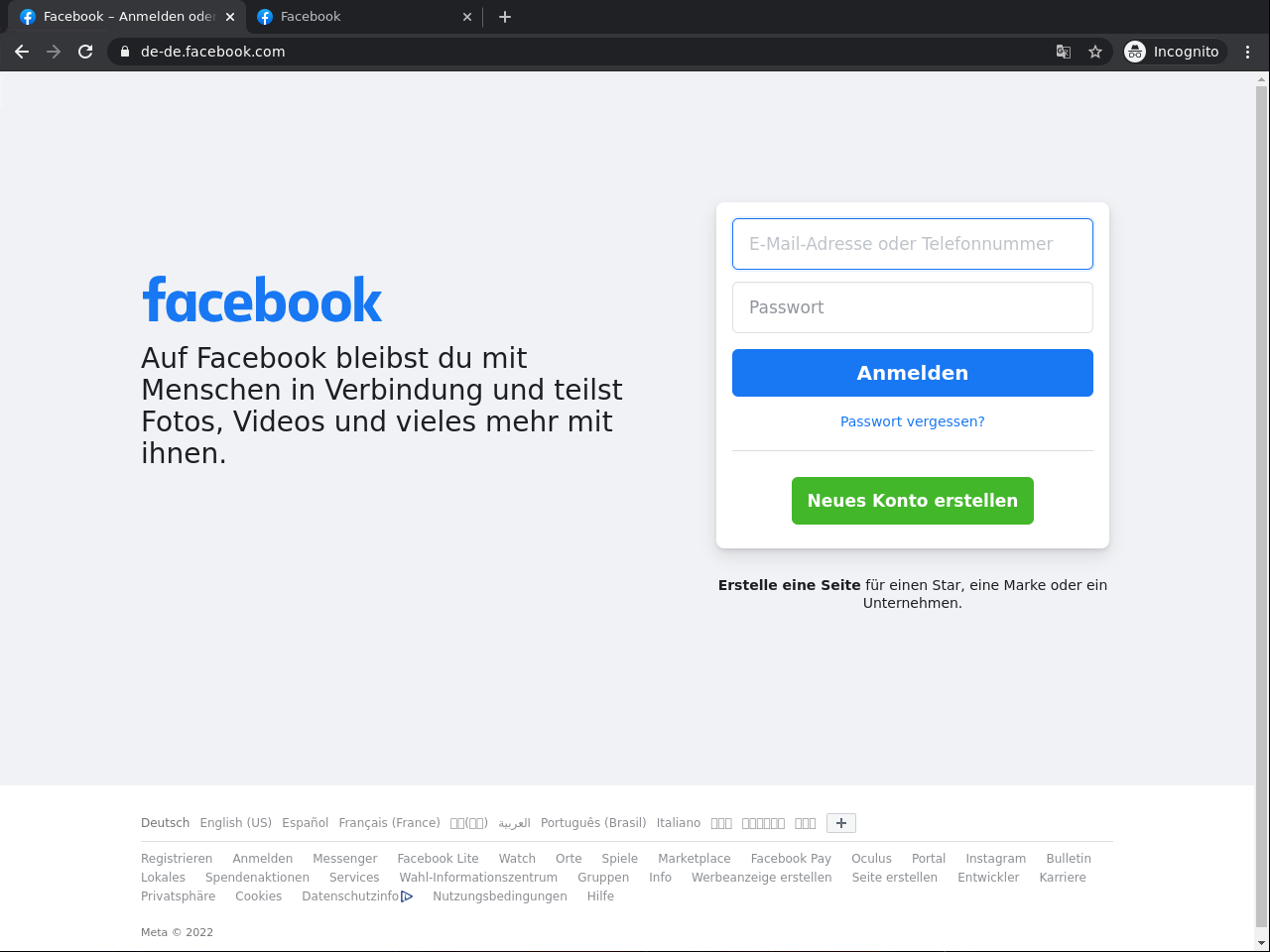Open the Spiele footer link
Screen dimensions: 1270x952
point(620,859)
